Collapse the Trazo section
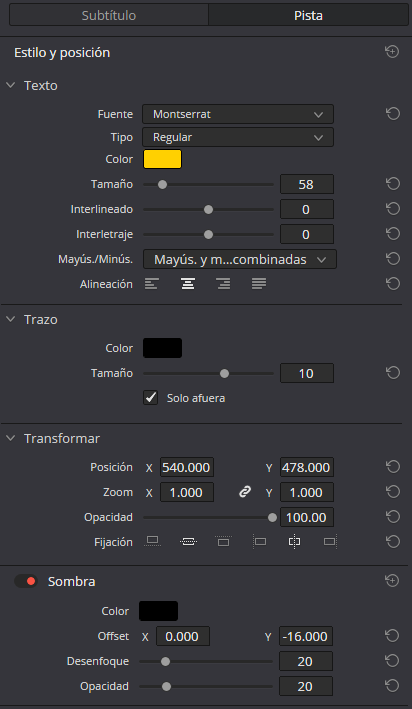The width and height of the screenshot is (412, 709). point(10,319)
